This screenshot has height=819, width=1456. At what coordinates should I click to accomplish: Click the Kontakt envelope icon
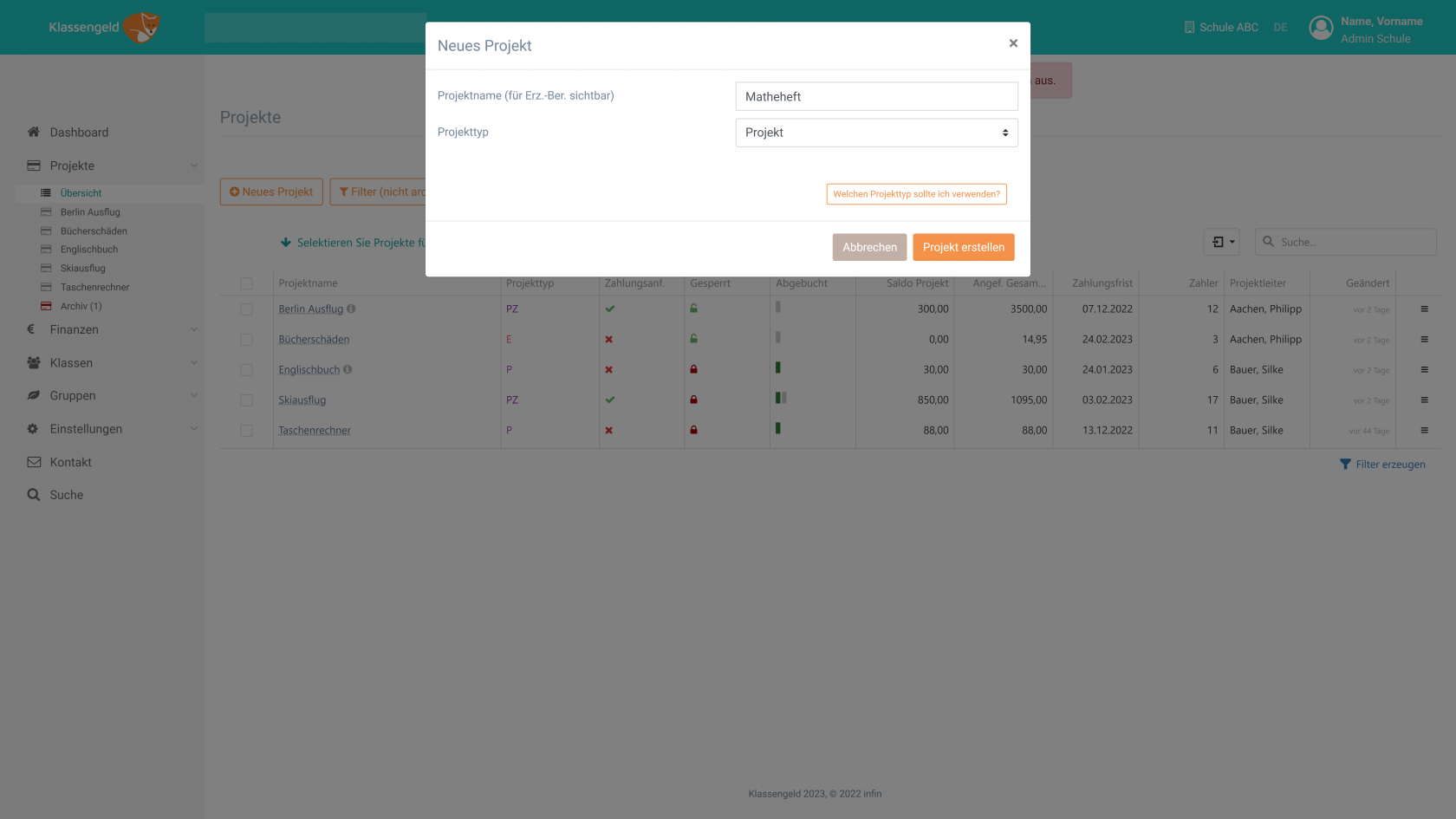point(34,462)
